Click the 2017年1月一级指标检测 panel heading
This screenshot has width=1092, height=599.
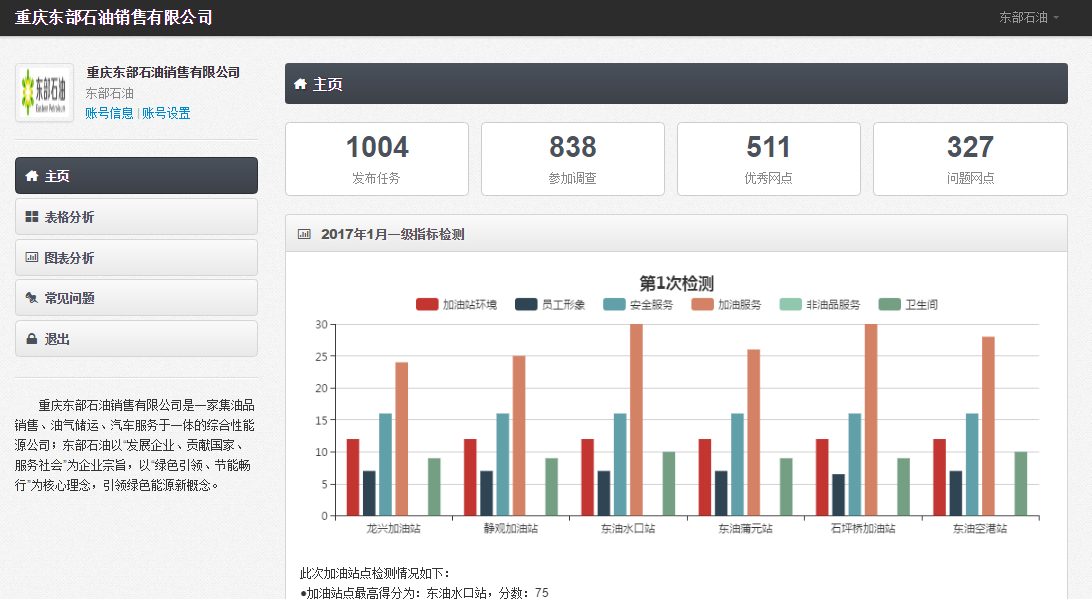tap(676, 234)
